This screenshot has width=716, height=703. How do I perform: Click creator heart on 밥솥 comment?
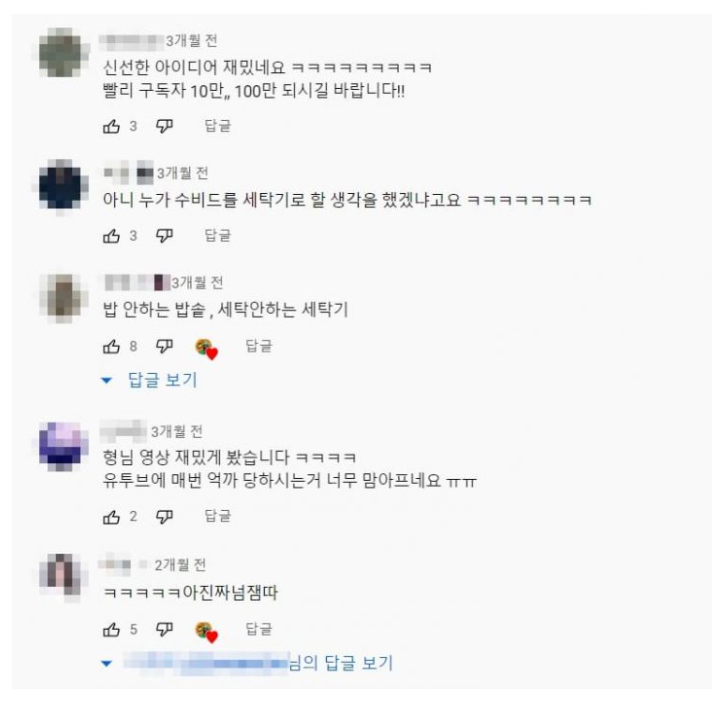pyautogui.click(x=206, y=349)
